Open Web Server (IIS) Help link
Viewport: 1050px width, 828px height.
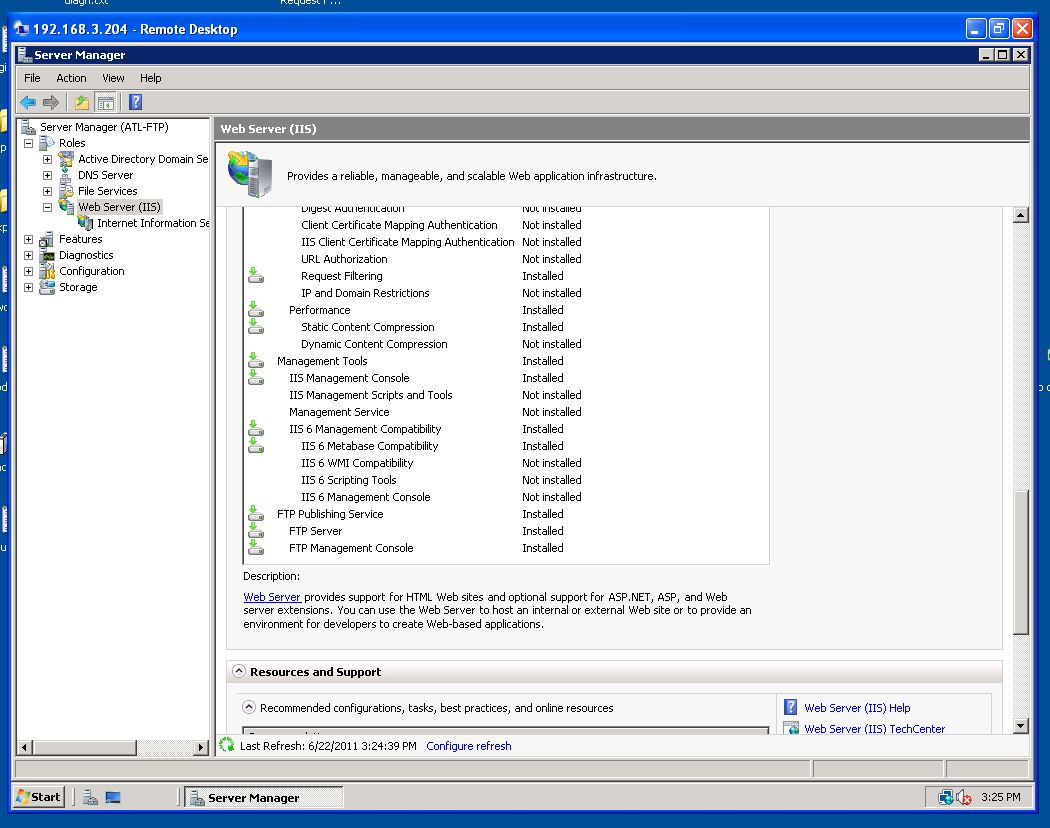tap(857, 708)
